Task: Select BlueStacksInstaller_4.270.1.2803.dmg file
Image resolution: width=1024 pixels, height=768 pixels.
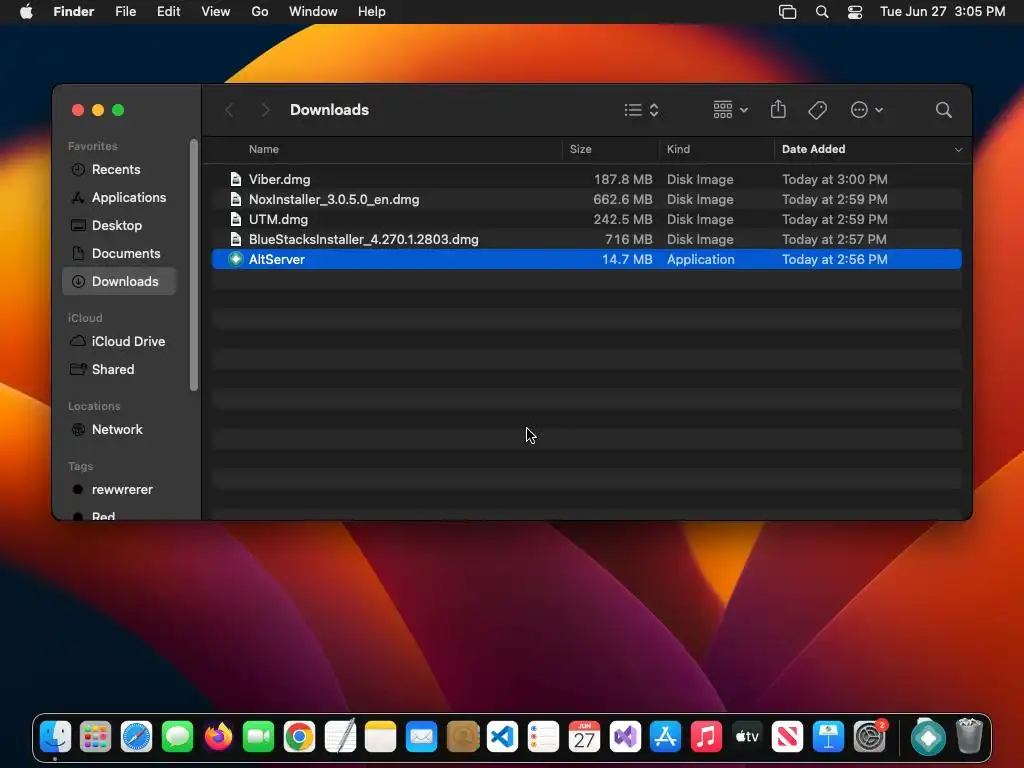Action: click(586, 240)
